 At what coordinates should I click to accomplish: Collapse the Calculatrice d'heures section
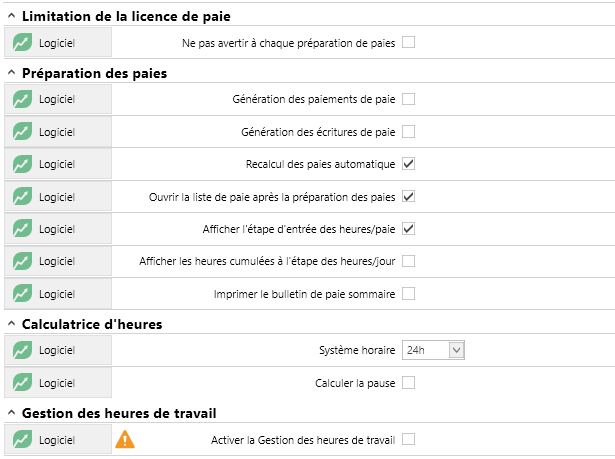tap(12, 324)
